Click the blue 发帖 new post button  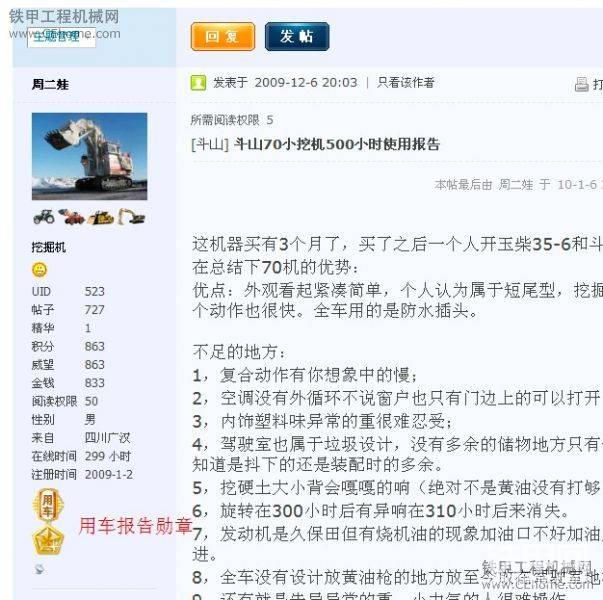click(x=297, y=37)
